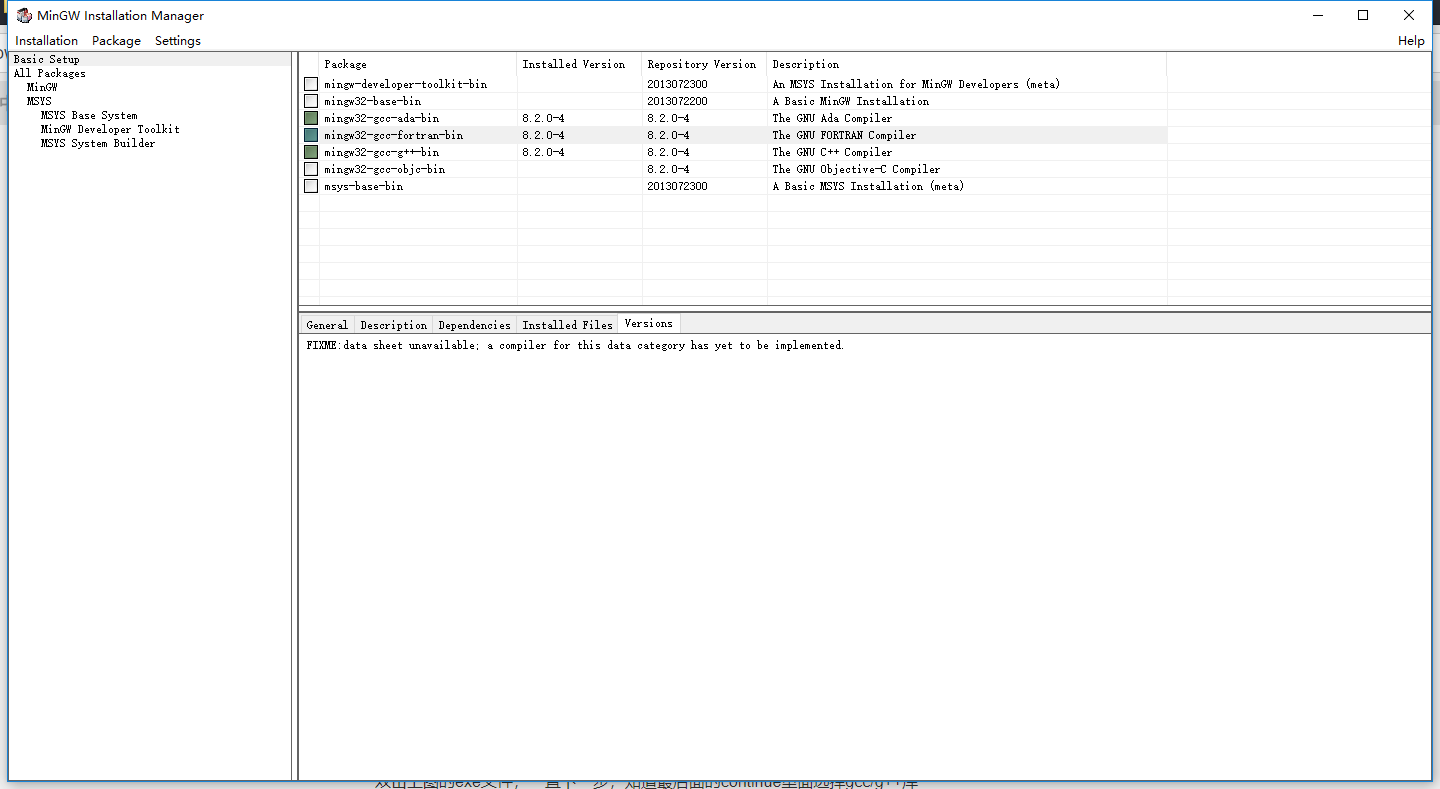1440x789 pixels.
Task: Select the MSYS tree node
Action: (39, 101)
